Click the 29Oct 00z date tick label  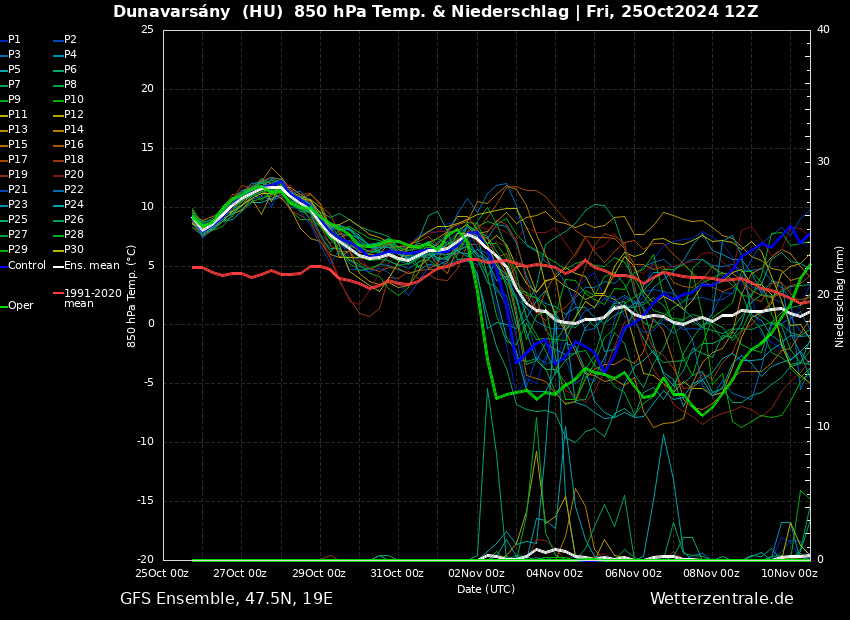[319, 574]
